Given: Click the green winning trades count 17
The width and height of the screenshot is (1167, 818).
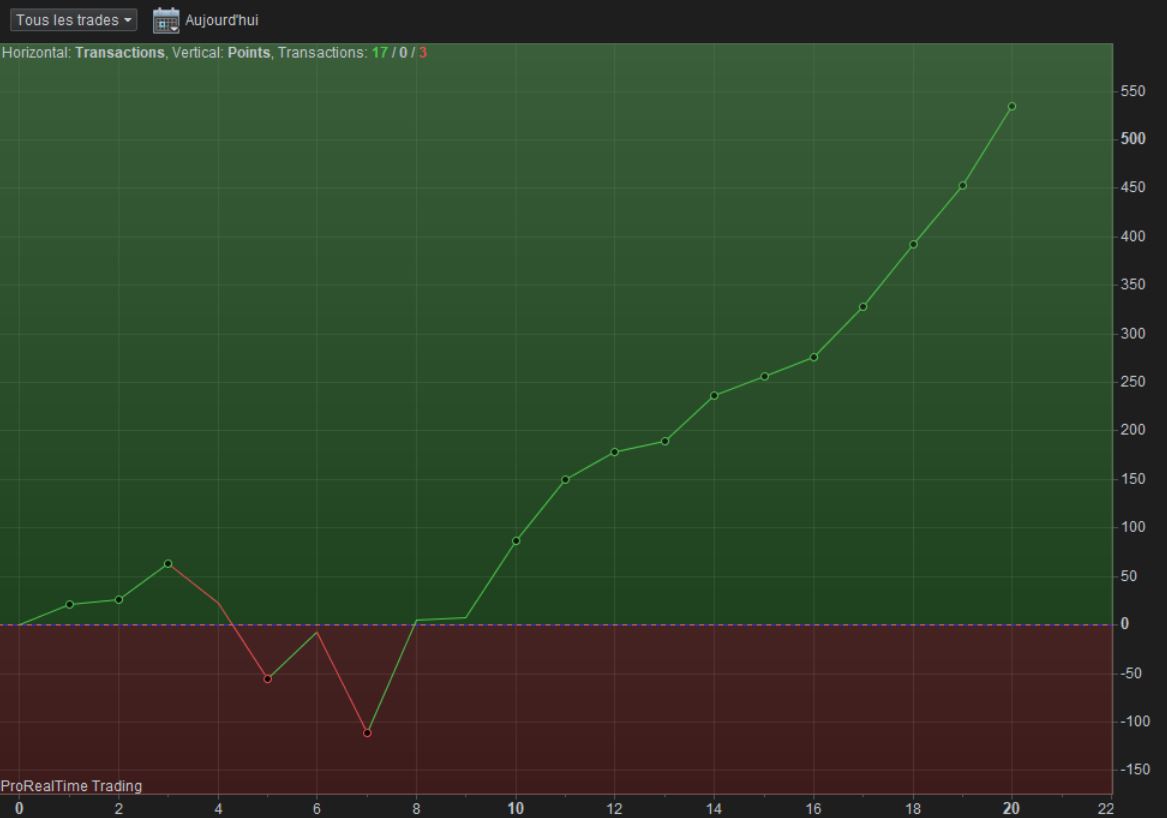Looking at the screenshot, I should click(380, 53).
